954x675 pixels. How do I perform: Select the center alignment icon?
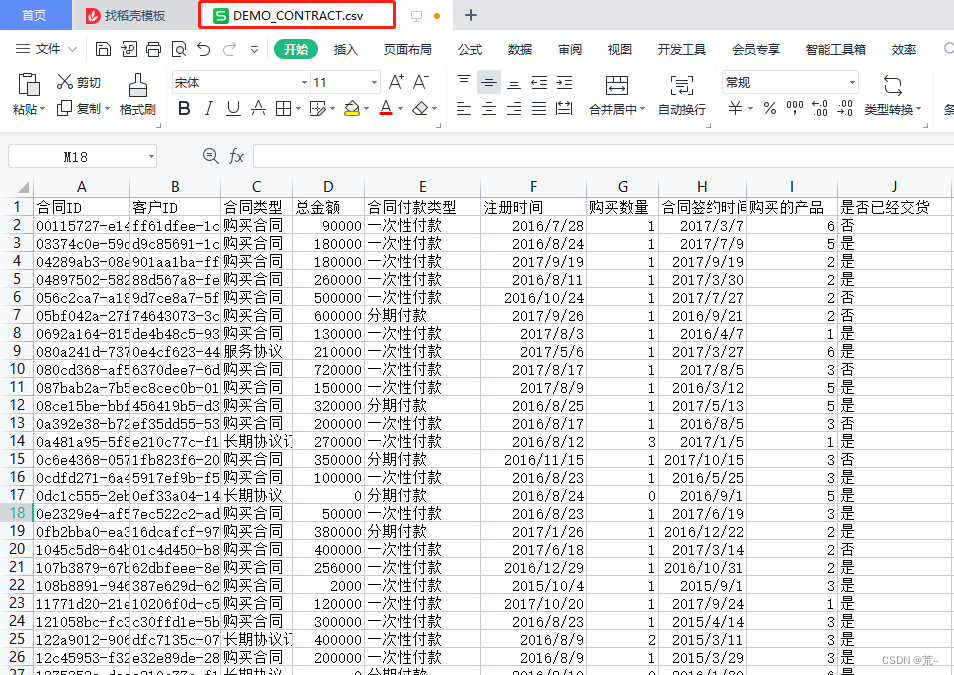pos(489,108)
